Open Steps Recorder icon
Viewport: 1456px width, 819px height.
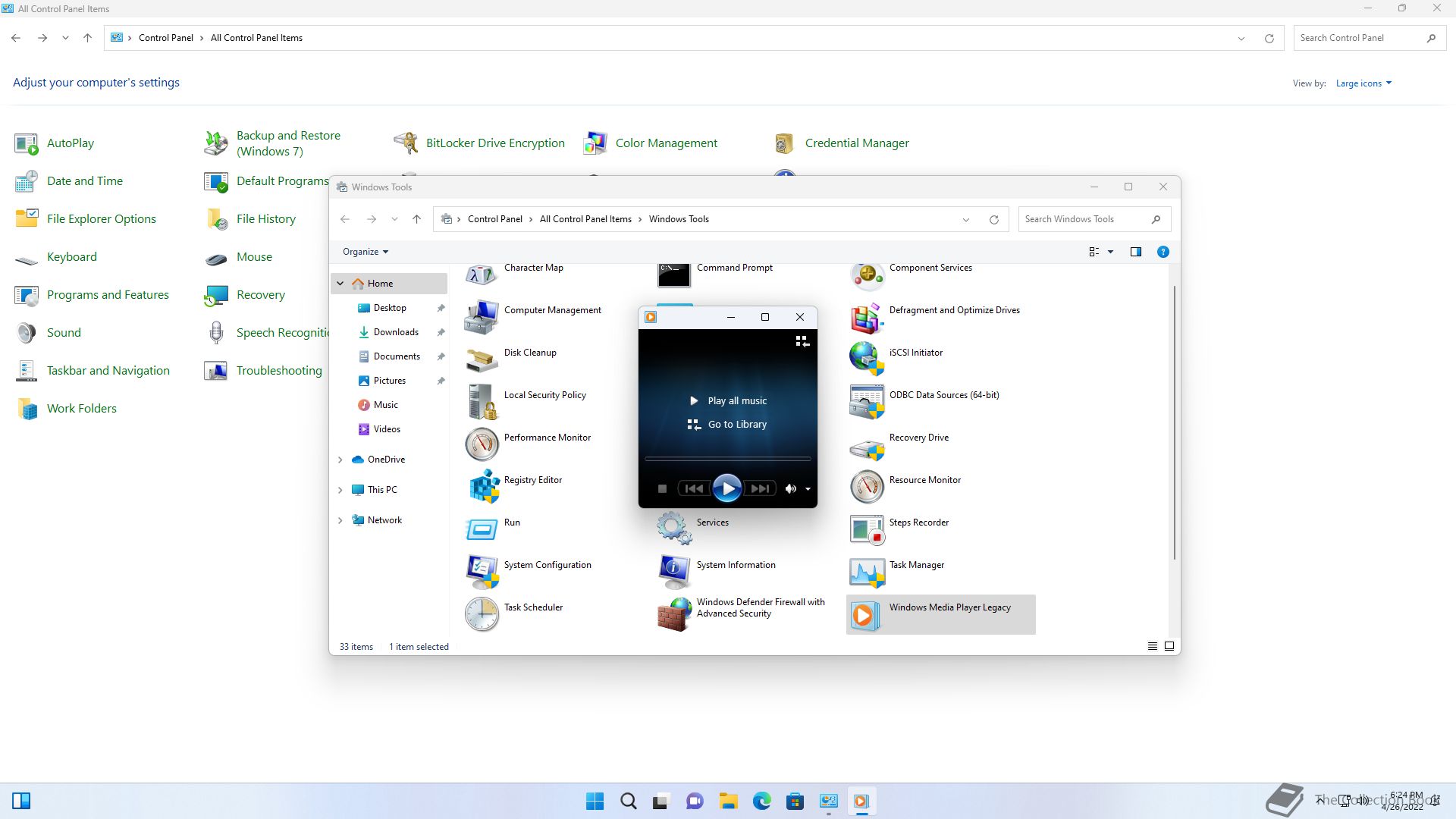[867, 529]
